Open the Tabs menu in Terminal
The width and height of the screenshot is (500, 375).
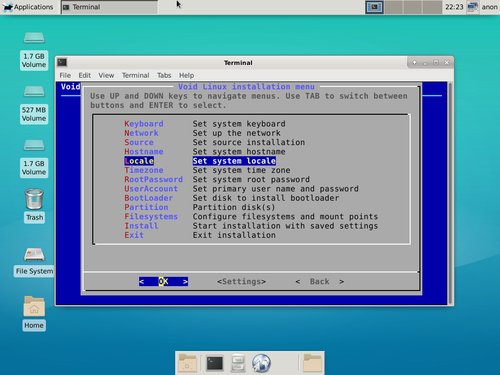click(164, 75)
